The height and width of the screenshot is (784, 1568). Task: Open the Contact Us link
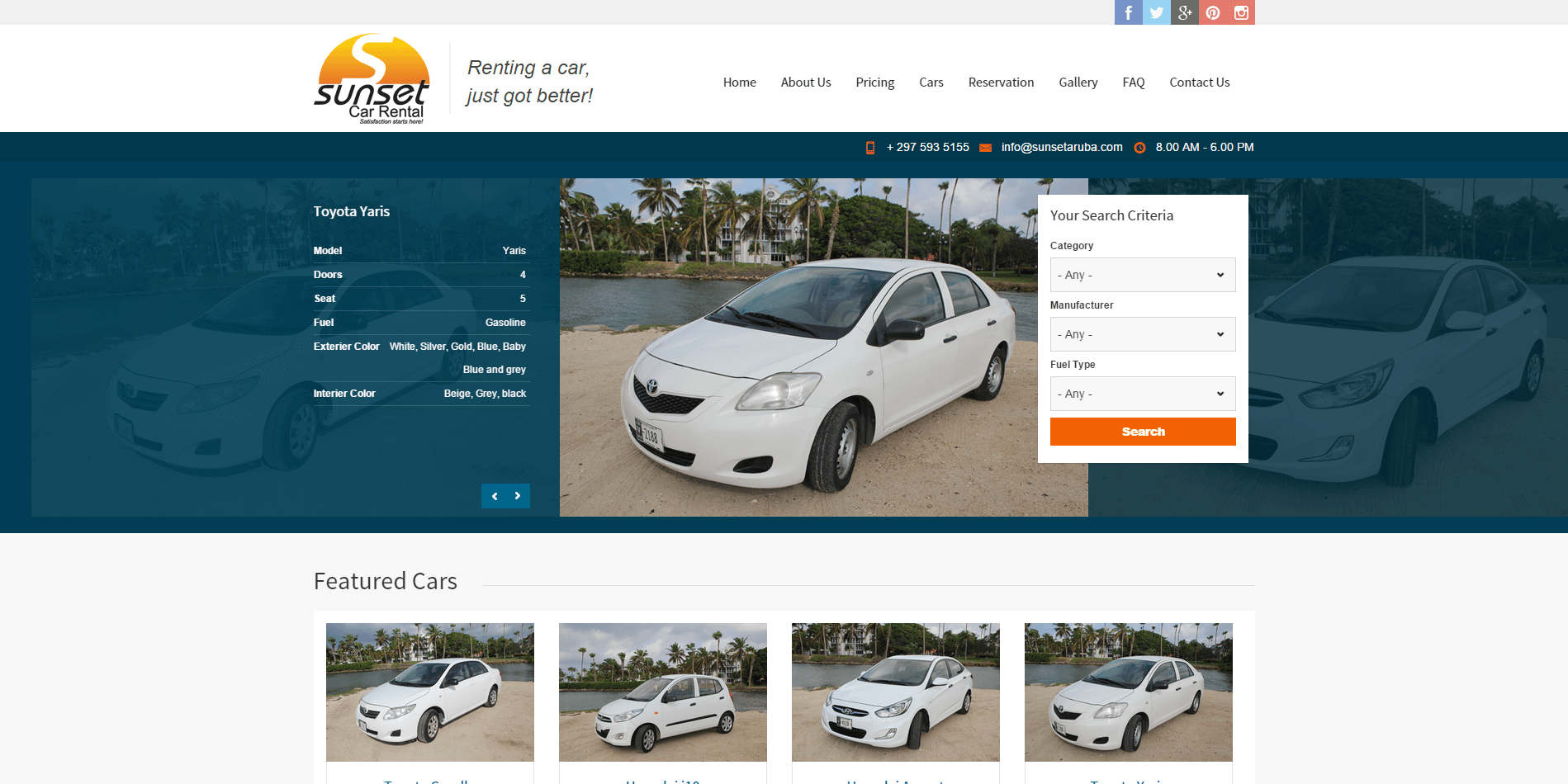1199,82
